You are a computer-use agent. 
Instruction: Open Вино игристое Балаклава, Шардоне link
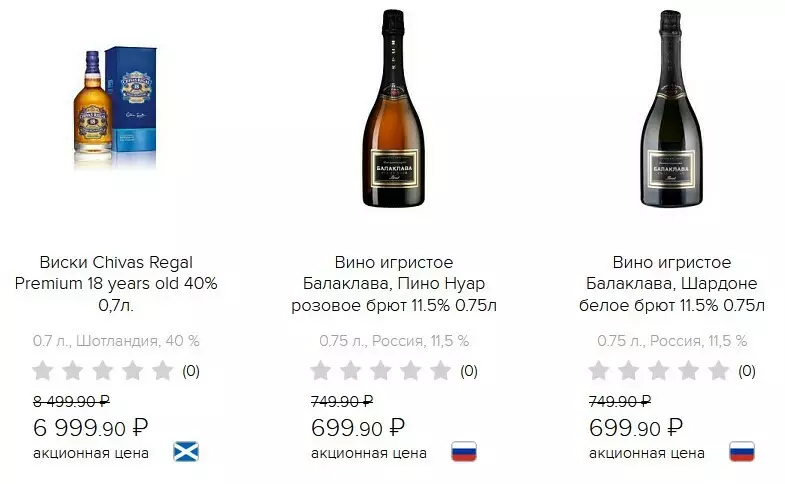pos(671,283)
